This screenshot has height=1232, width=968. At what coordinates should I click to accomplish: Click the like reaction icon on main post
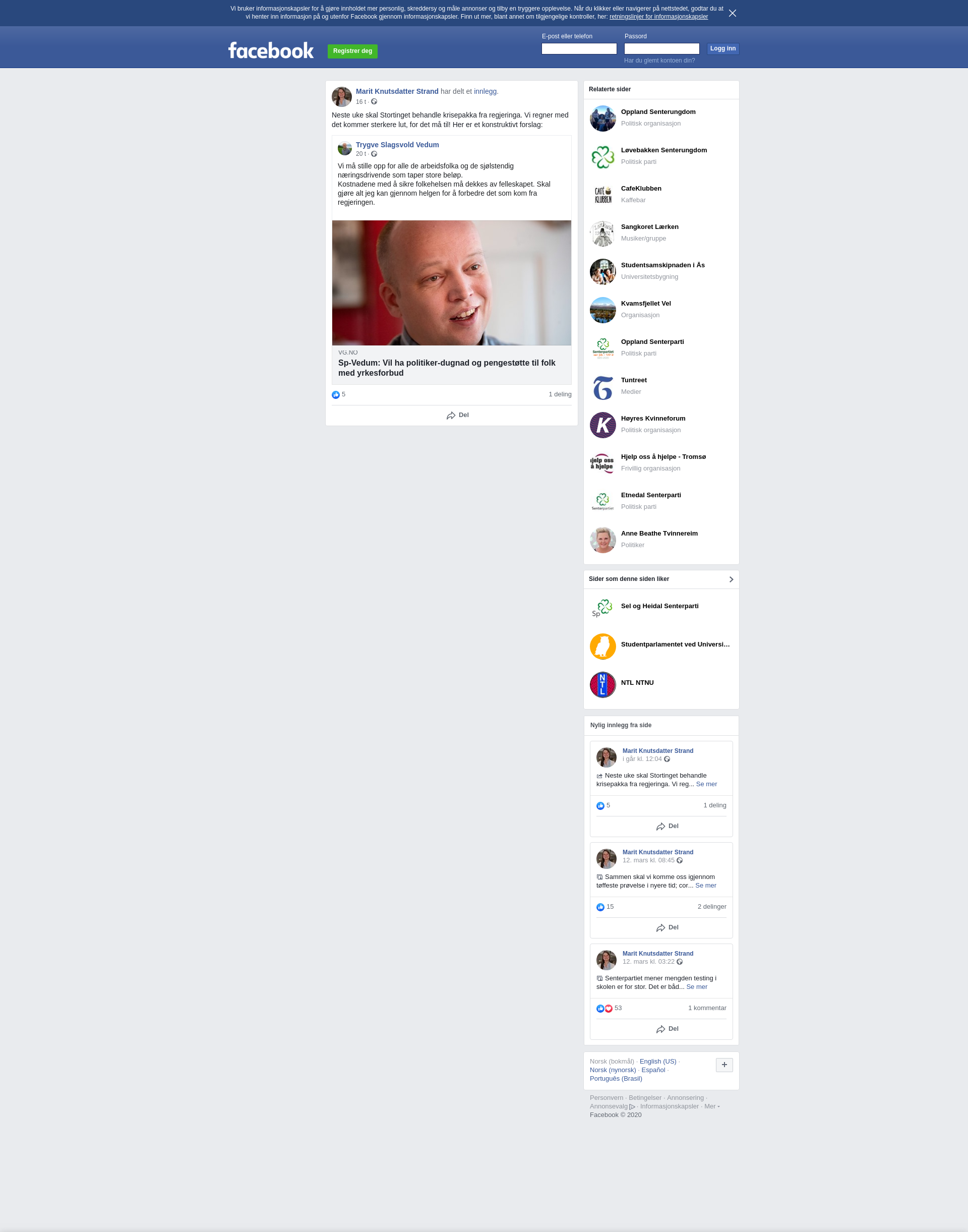tap(335, 394)
